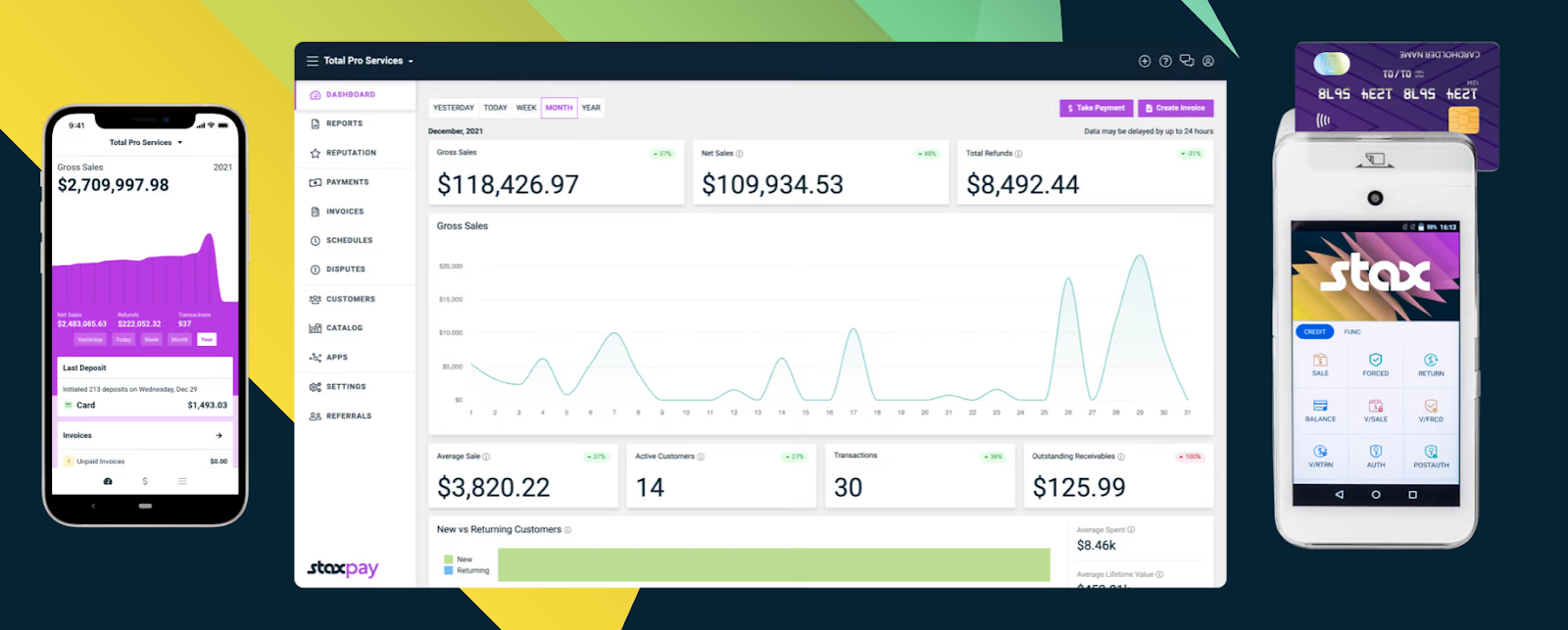
Task: Select the FUNC tab on terminal
Action: click(x=1352, y=332)
